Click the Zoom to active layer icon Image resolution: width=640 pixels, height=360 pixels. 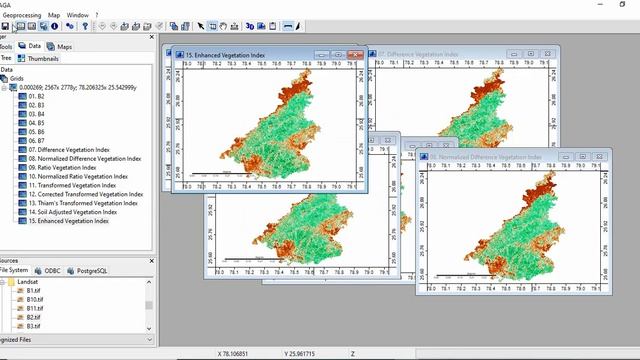[x=136, y=26]
